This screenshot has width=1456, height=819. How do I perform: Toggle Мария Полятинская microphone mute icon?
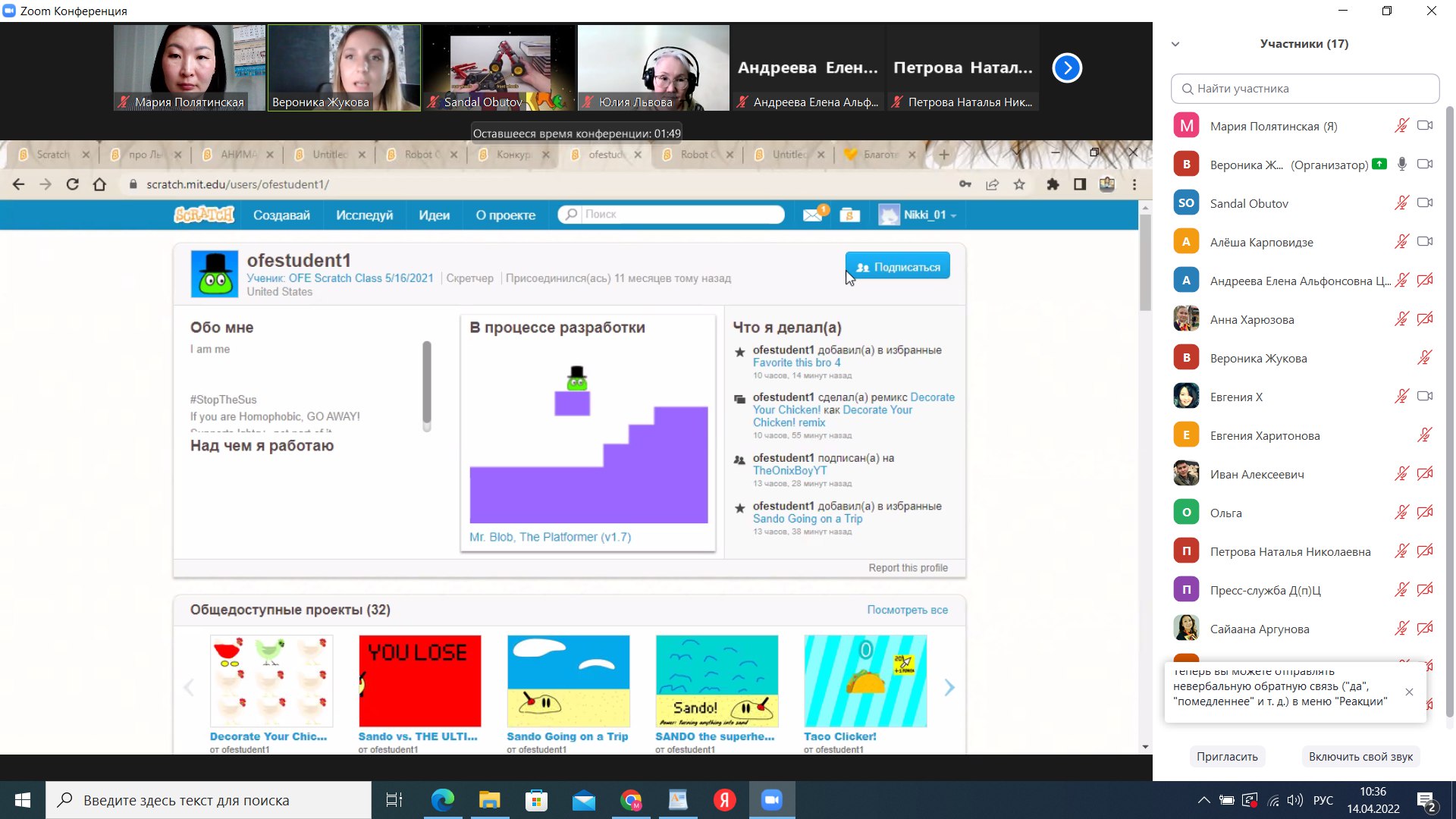(1401, 126)
